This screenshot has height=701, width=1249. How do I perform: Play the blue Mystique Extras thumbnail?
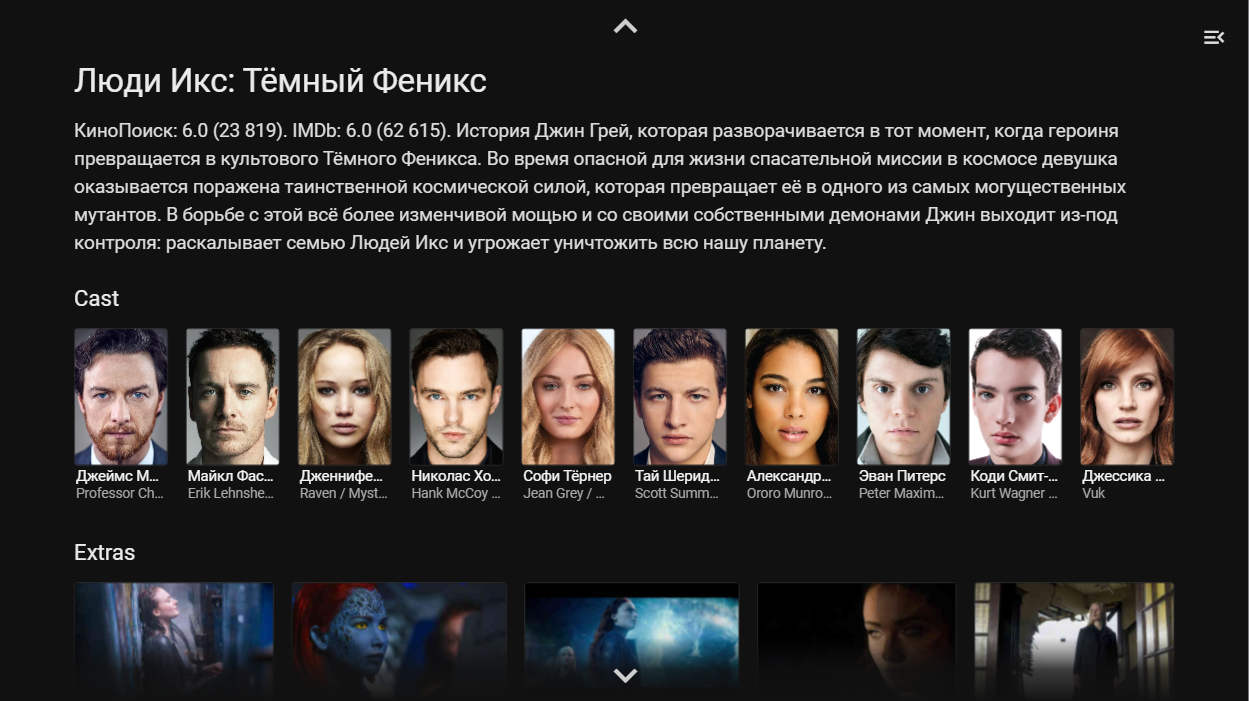tap(399, 641)
